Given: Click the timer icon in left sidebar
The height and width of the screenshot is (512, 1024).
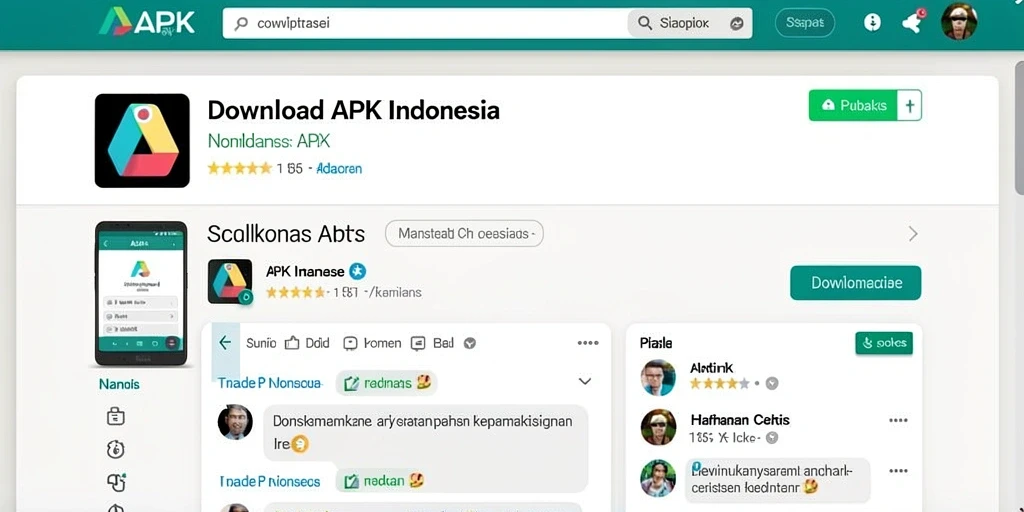Looking at the screenshot, I should 115,449.
